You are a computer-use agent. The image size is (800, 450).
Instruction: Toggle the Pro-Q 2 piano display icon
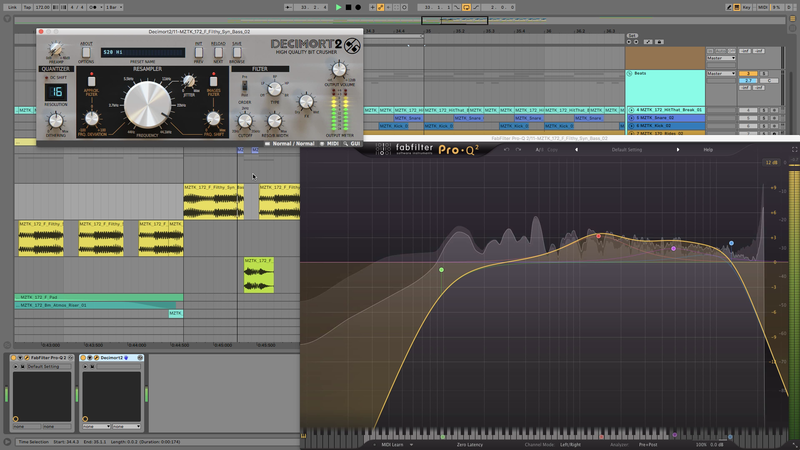click(304, 436)
